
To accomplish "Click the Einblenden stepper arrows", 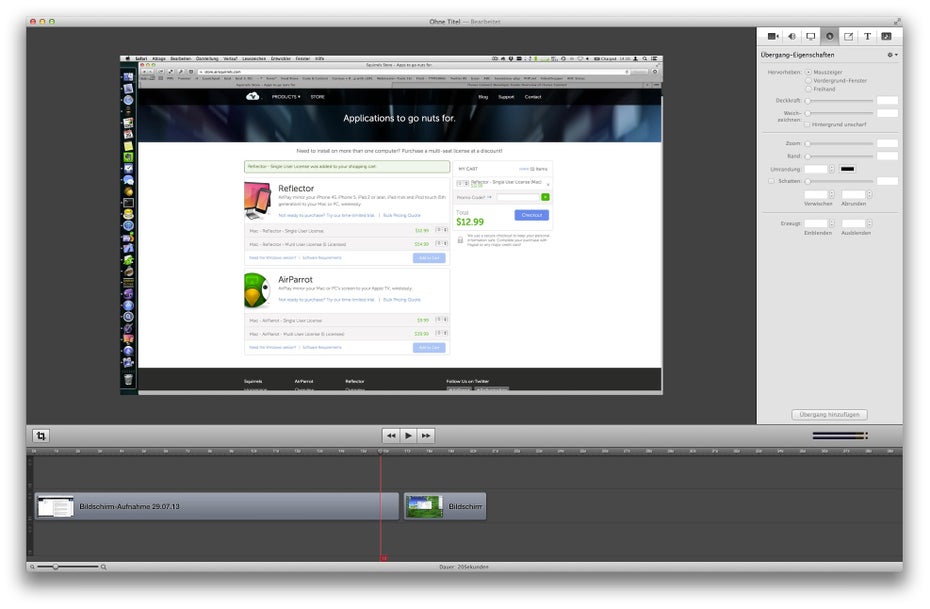I will tap(832, 224).
